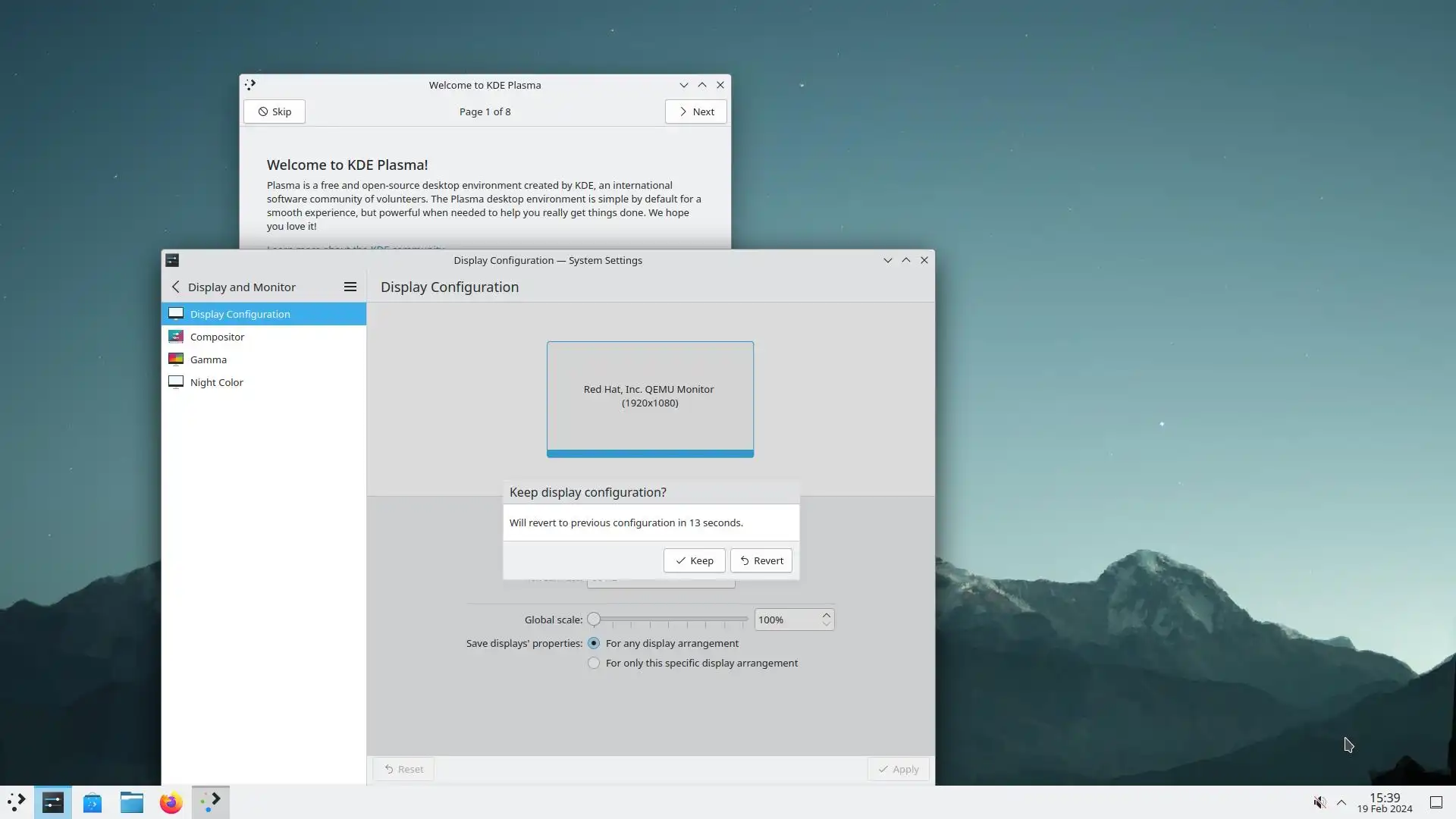This screenshot has height=819, width=1456.
Task: Expand the hidden system tray icons arrow
Action: [1341, 802]
